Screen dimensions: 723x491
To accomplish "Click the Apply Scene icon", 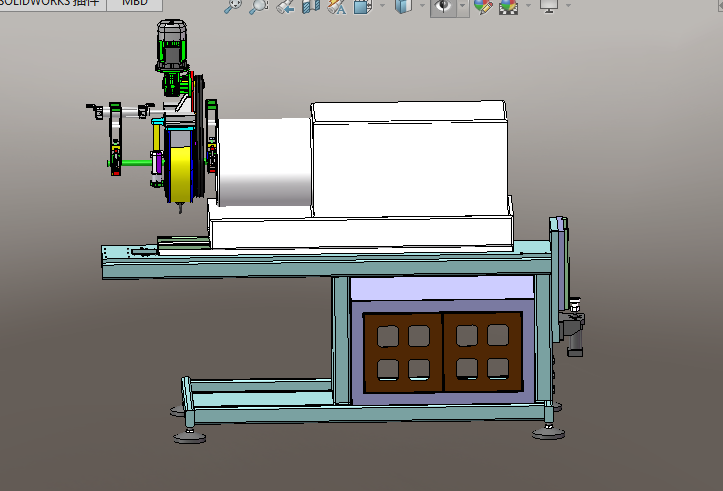I will pyautogui.click(x=508, y=6).
